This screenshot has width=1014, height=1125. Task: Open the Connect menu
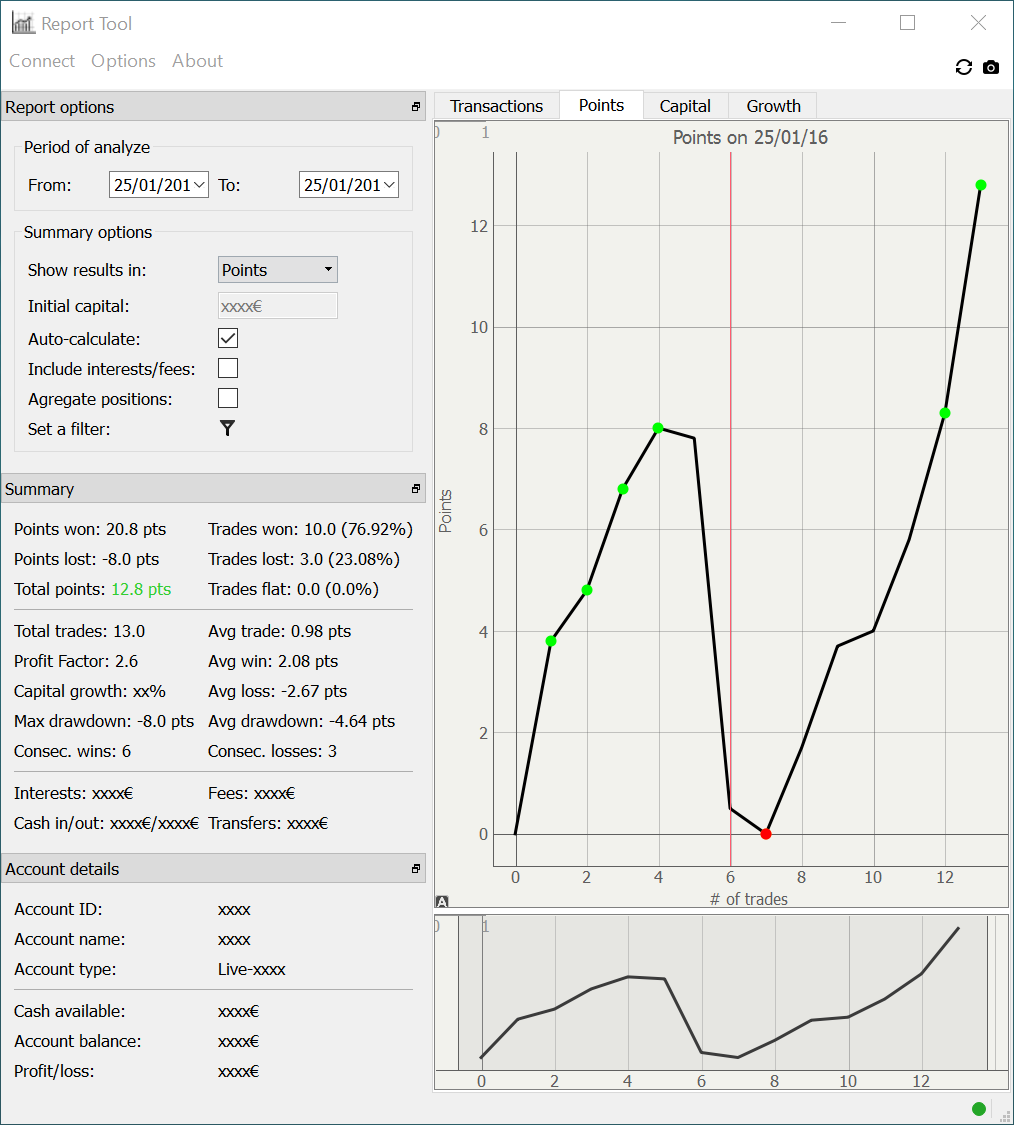coord(42,61)
